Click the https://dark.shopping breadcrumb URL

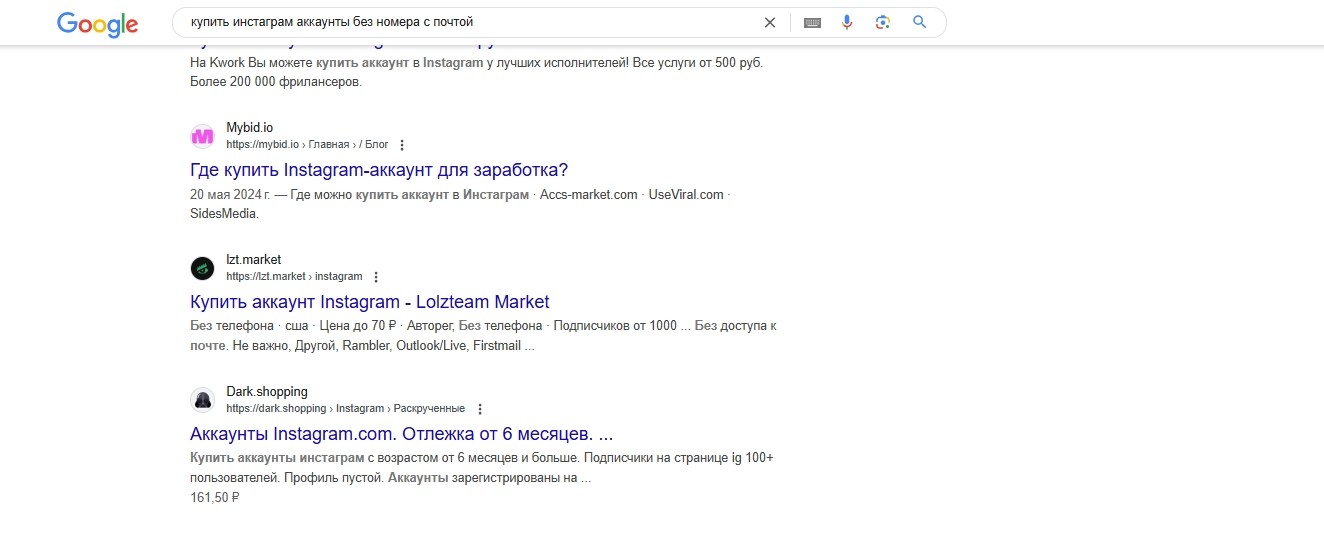[x=345, y=409]
